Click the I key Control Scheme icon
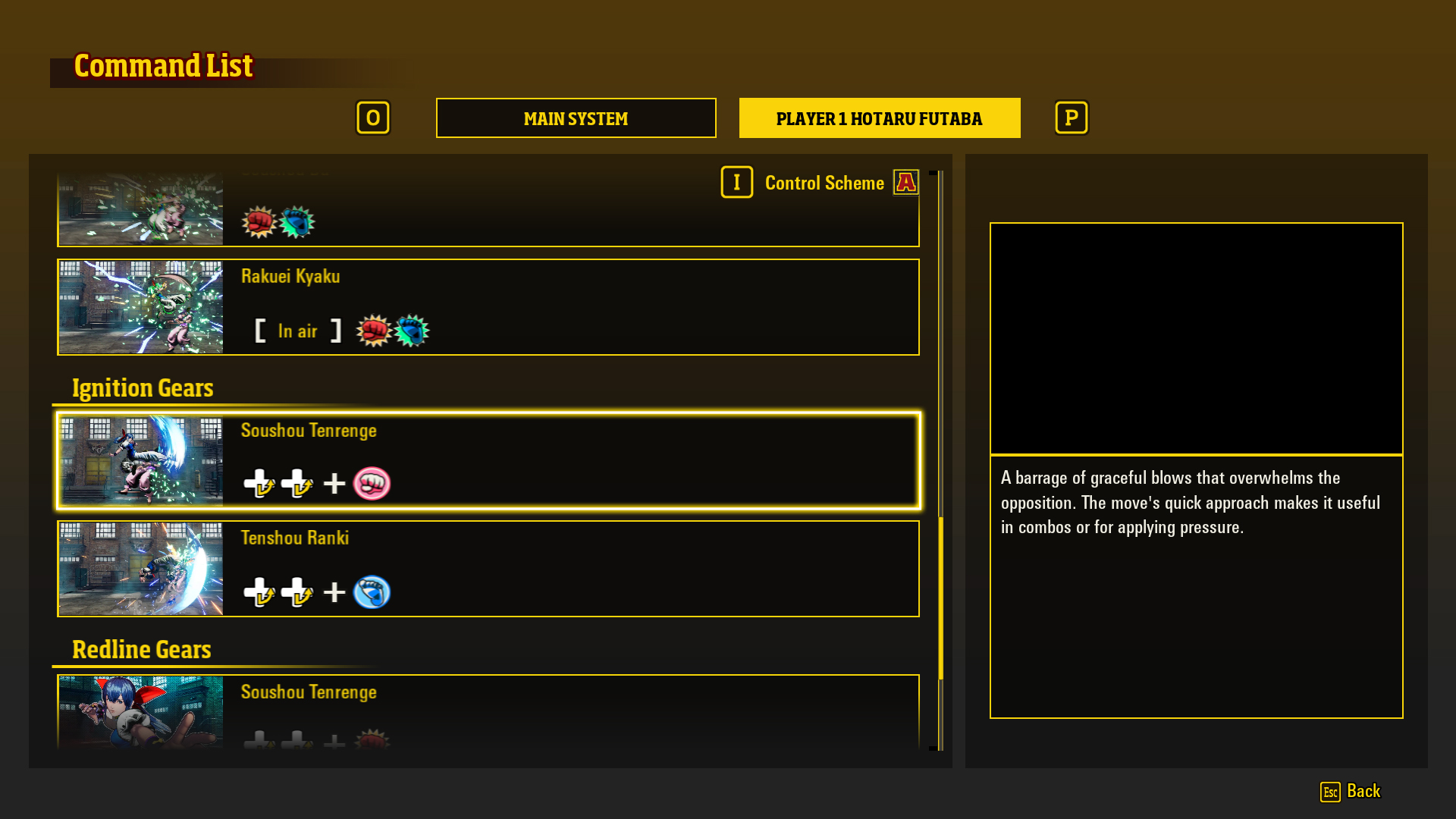The image size is (1456, 819). tap(736, 182)
